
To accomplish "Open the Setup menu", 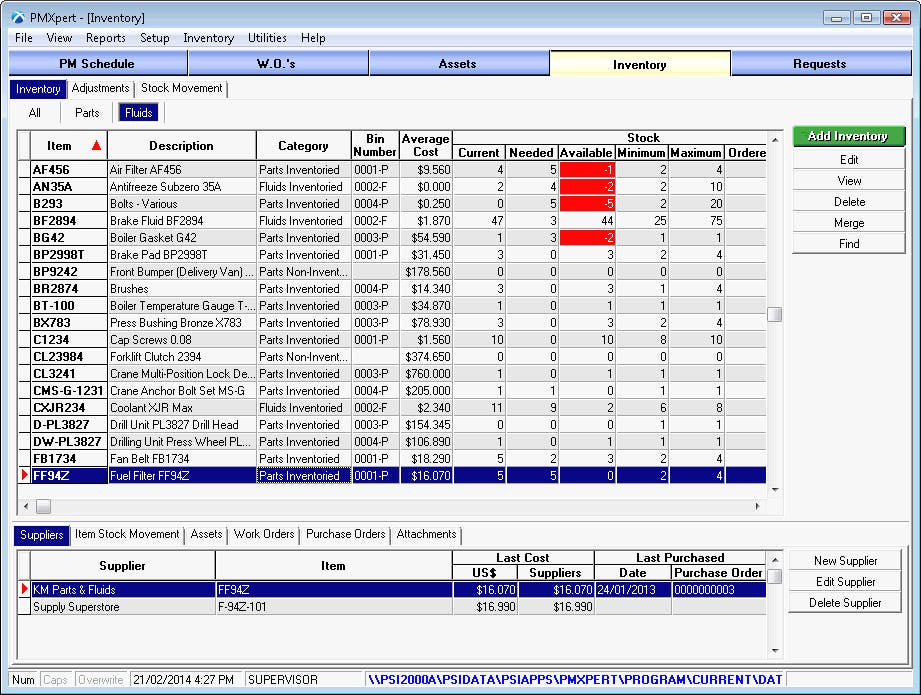I will (x=154, y=38).
